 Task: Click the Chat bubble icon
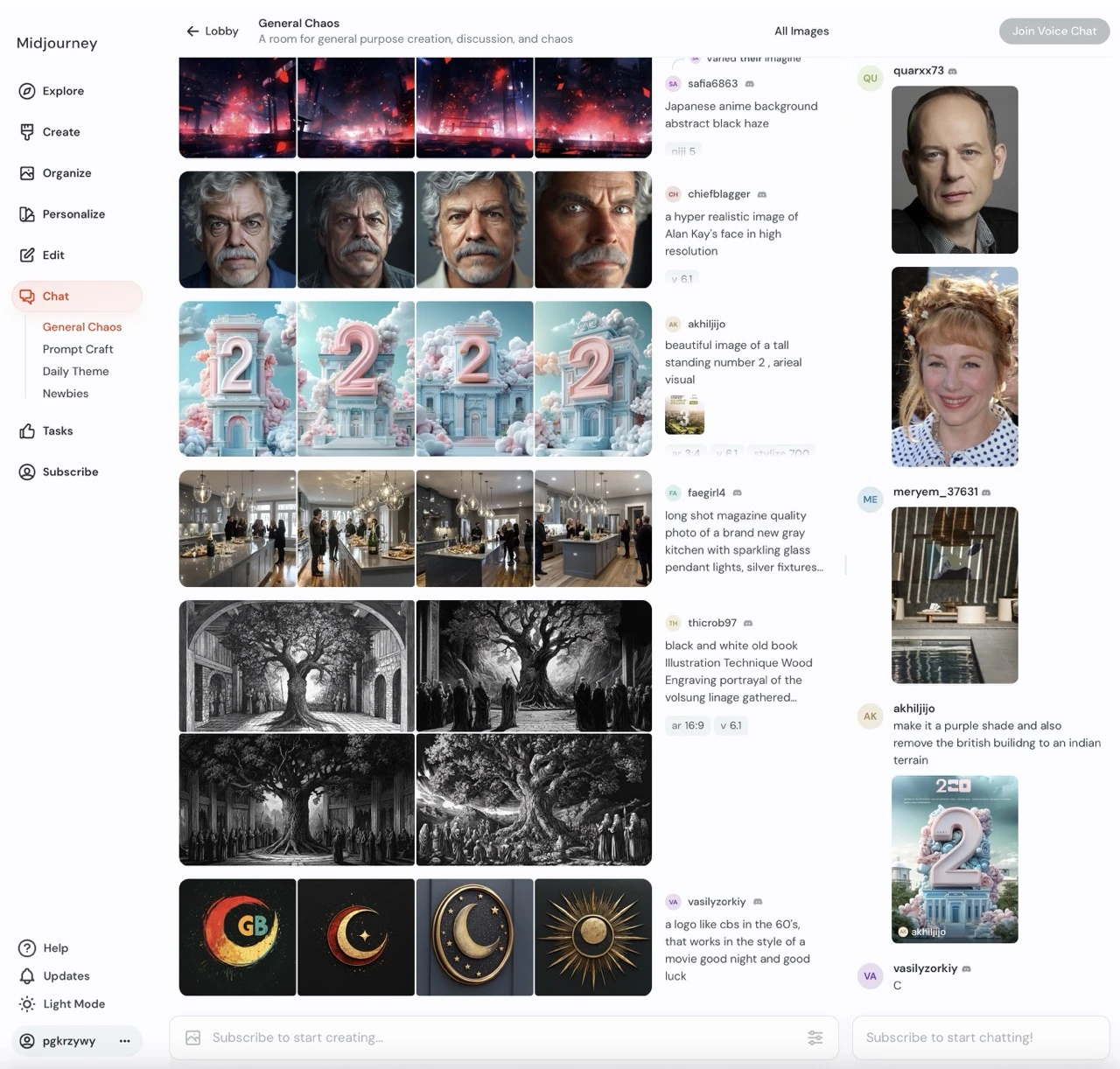pyautogui.click(x=27, y=297)
